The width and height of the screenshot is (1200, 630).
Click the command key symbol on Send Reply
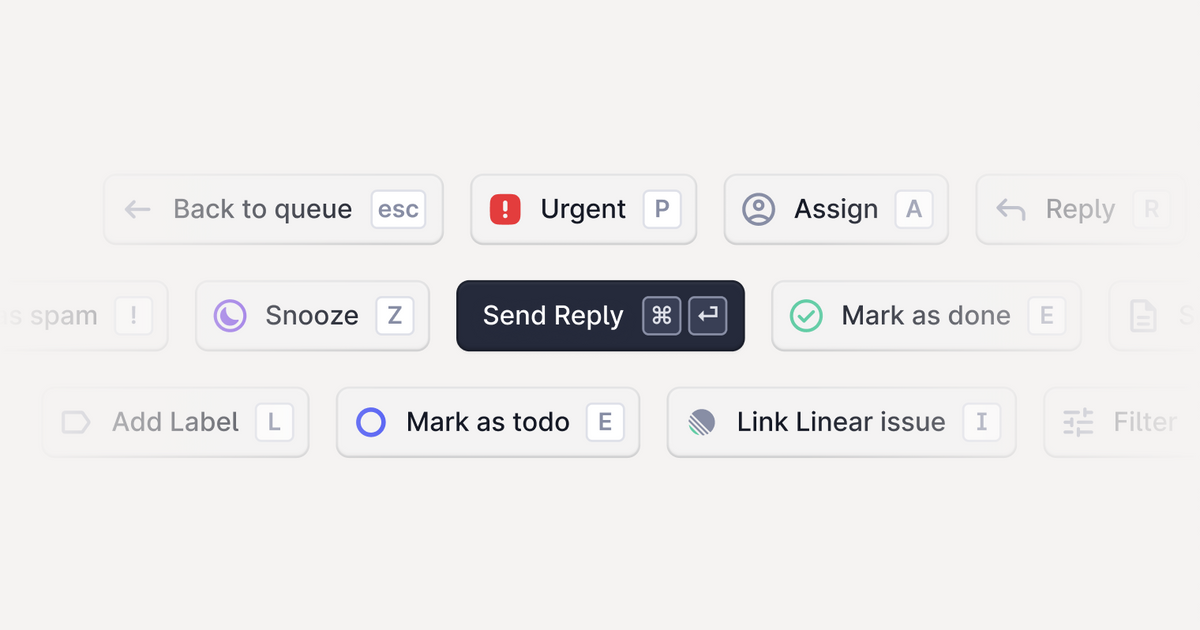click(x=661, y=315)
